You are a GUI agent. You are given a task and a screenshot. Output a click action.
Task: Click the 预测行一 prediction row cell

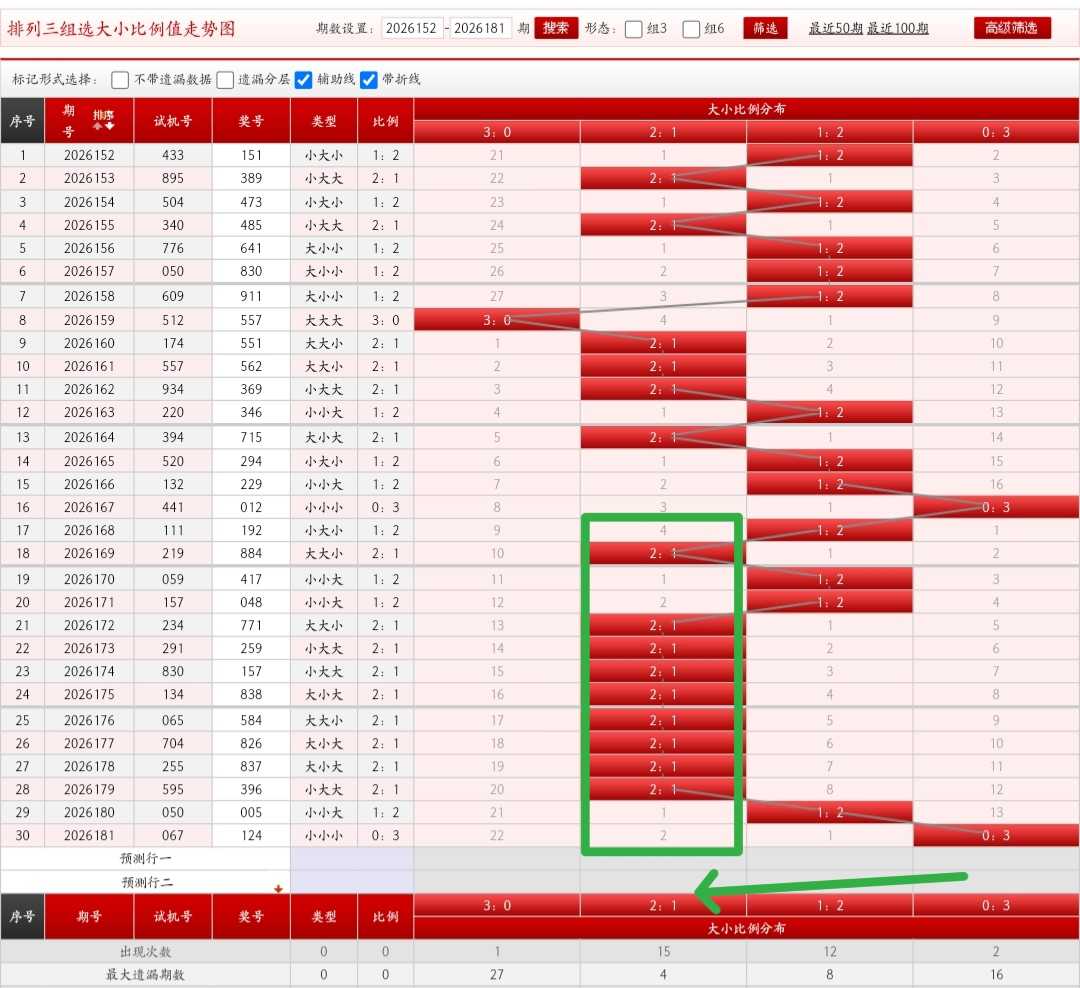145,858
